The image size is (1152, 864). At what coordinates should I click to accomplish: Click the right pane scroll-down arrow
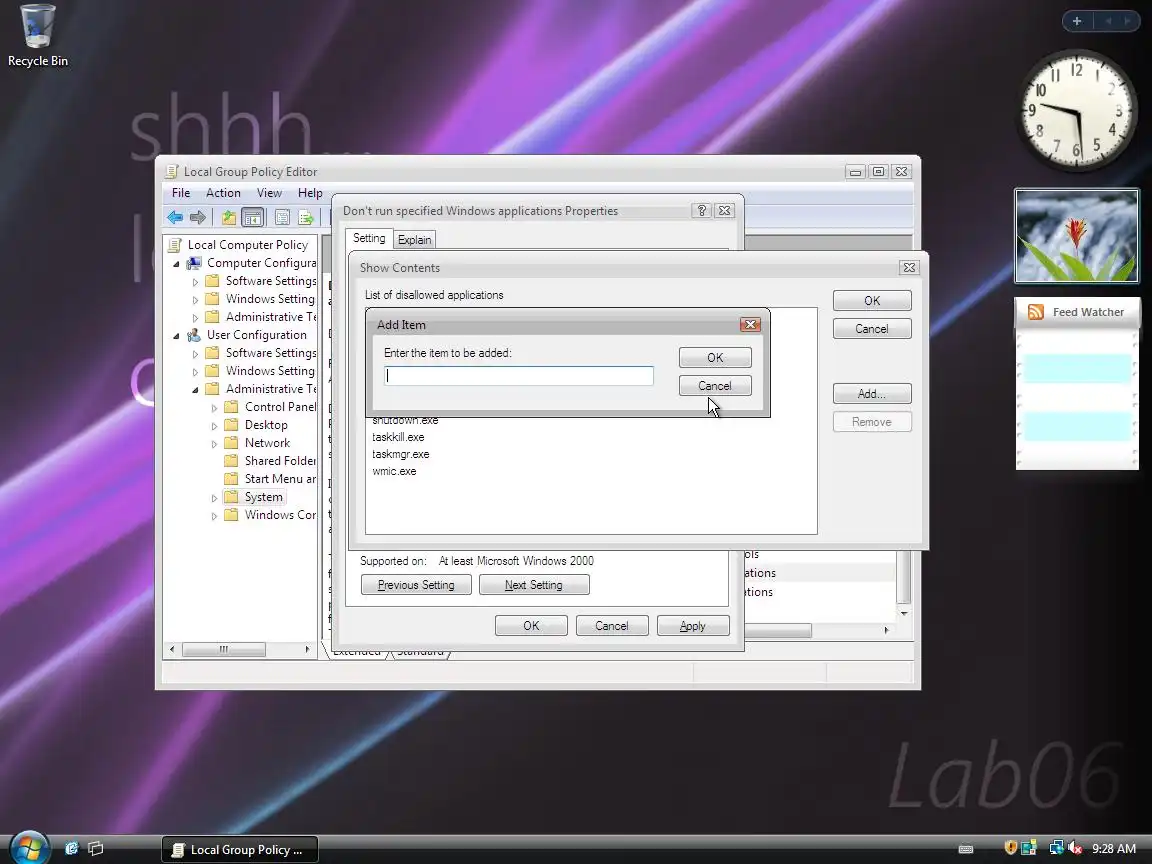(904, 613)
